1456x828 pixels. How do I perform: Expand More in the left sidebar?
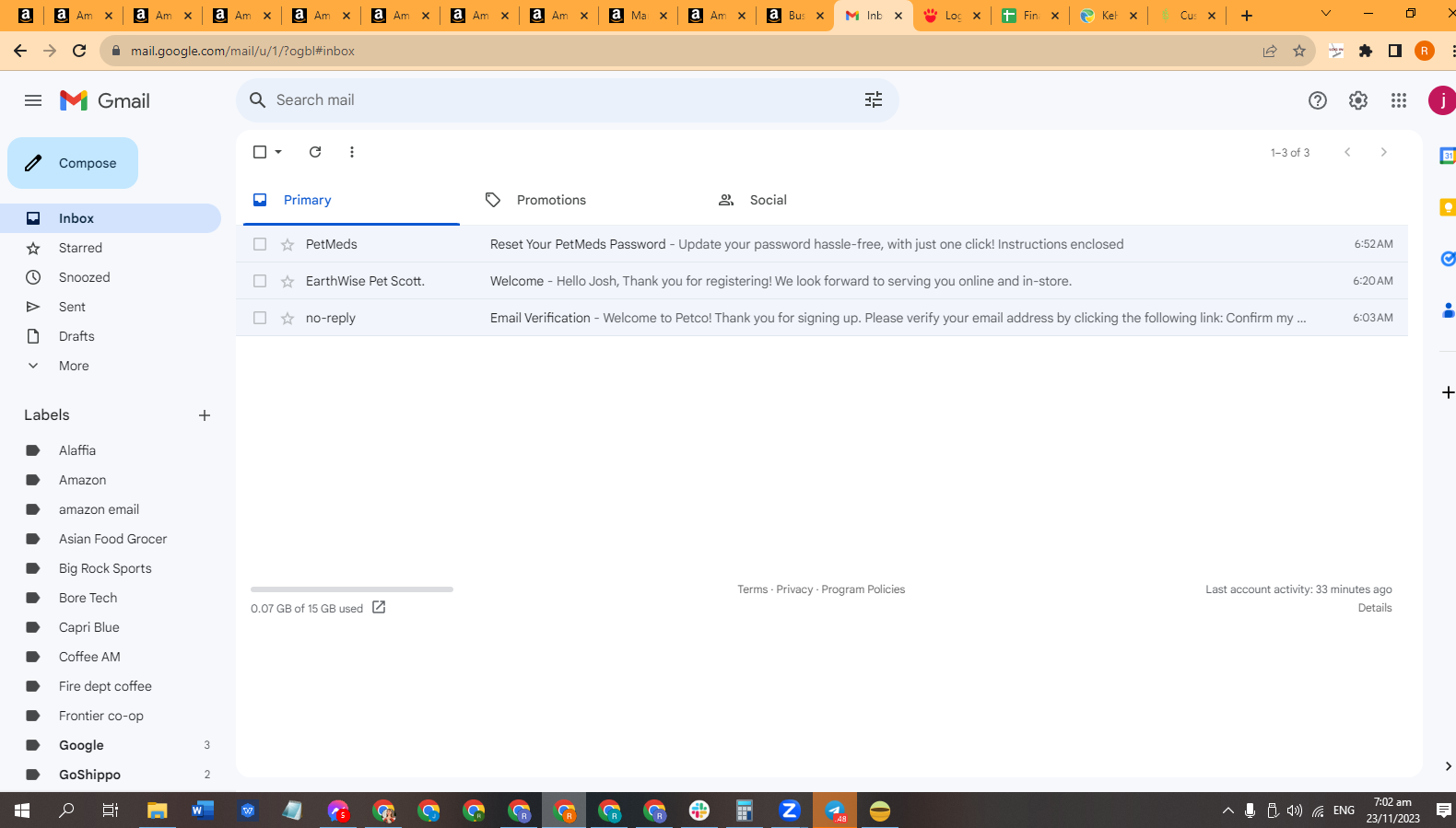74,366
